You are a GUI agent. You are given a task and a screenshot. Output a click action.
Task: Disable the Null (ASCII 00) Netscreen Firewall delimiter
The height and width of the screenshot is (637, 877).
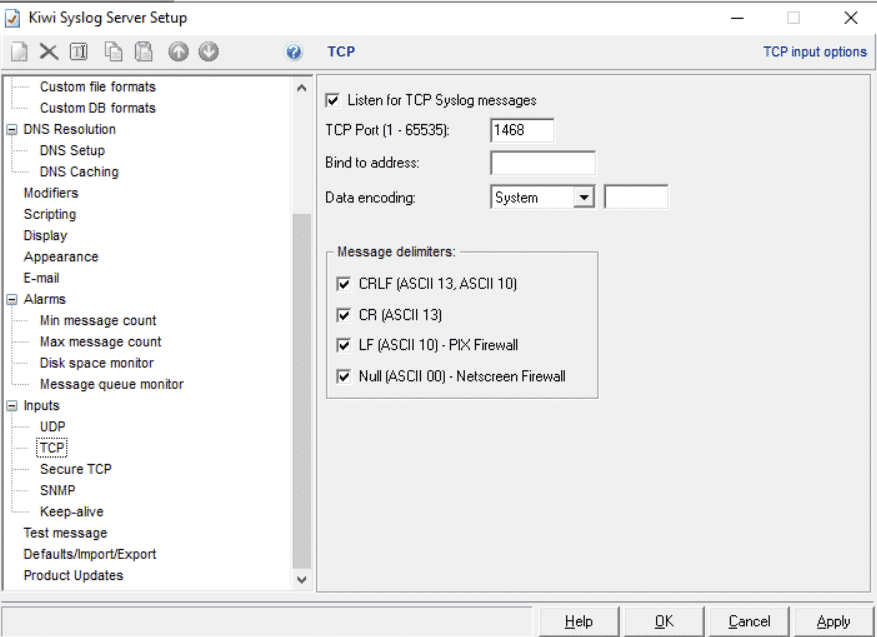345,377
